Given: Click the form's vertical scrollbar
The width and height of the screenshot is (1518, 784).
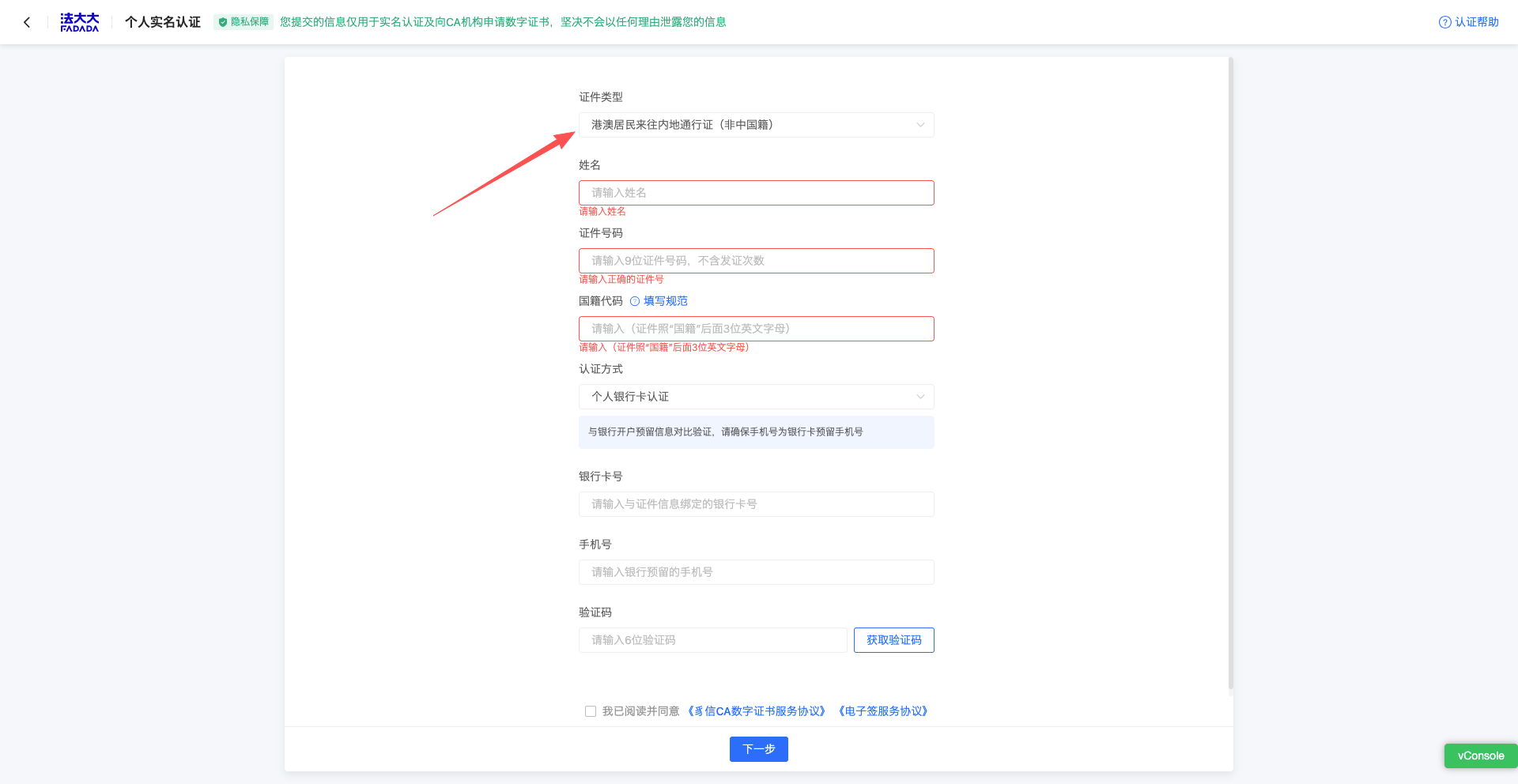Looking at the screenshot, I should [1230, 371].
